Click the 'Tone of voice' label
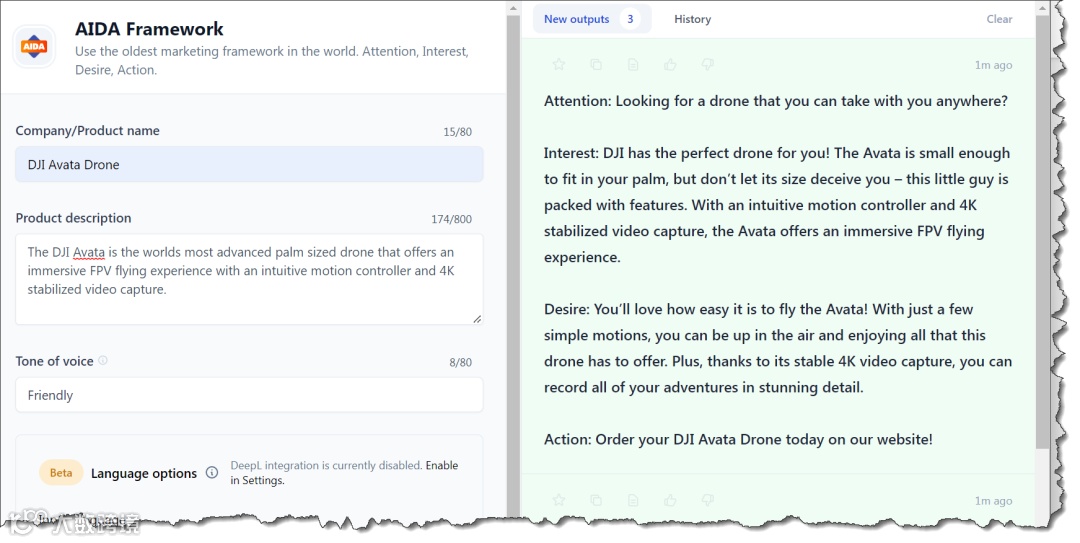1080x543 pixels. click(54, 361)
